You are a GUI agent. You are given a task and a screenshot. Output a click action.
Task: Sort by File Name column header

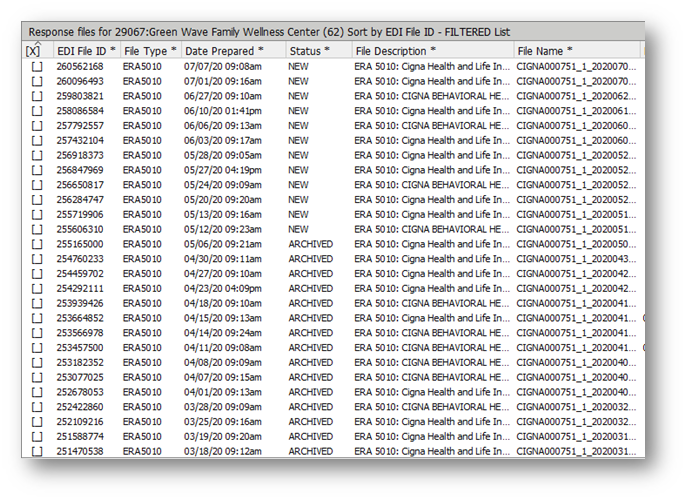pyautogui.click(x=545, y=50)
